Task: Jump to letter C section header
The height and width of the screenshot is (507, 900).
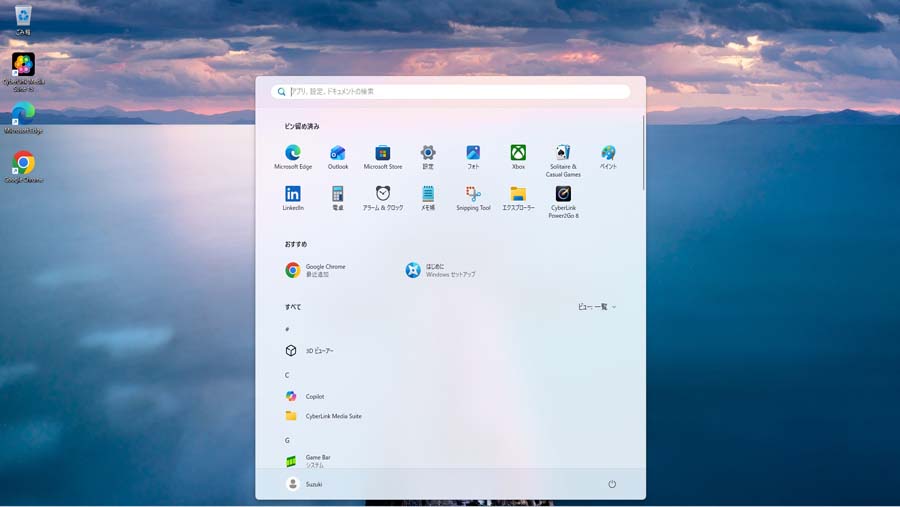Action: [x=287, y=375]
